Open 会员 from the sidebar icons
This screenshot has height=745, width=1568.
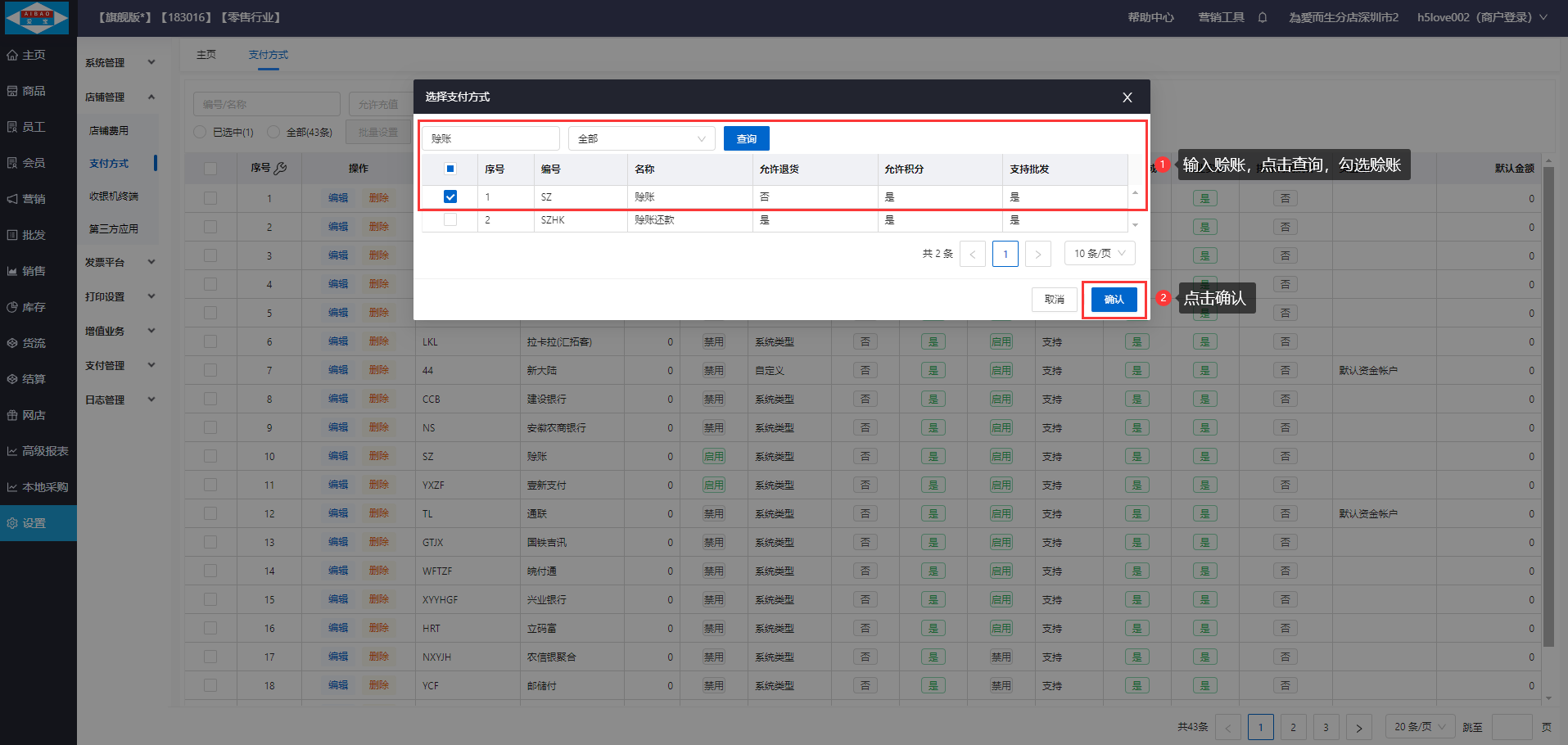click(x=12, y=163)
